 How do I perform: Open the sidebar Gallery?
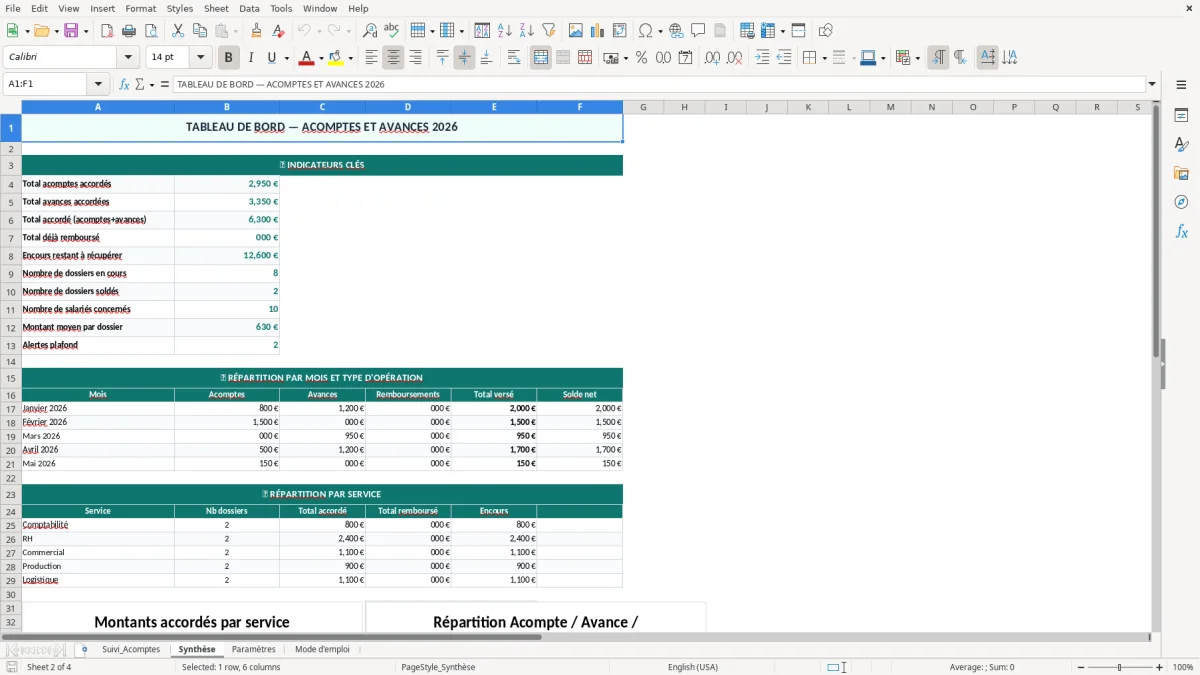point(1181,173)
